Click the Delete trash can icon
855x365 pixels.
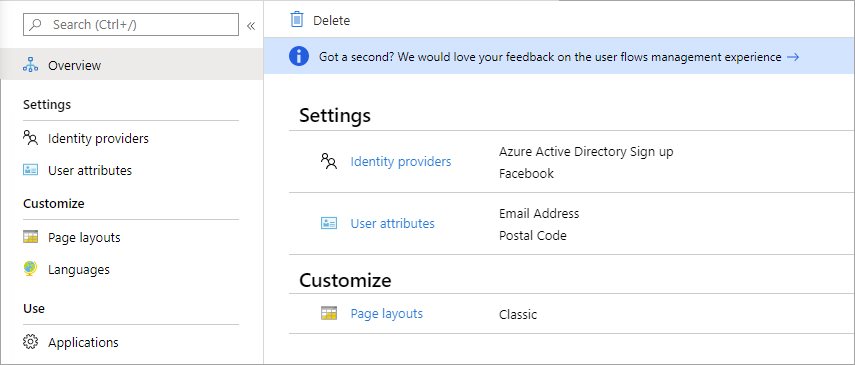(297, 20)
